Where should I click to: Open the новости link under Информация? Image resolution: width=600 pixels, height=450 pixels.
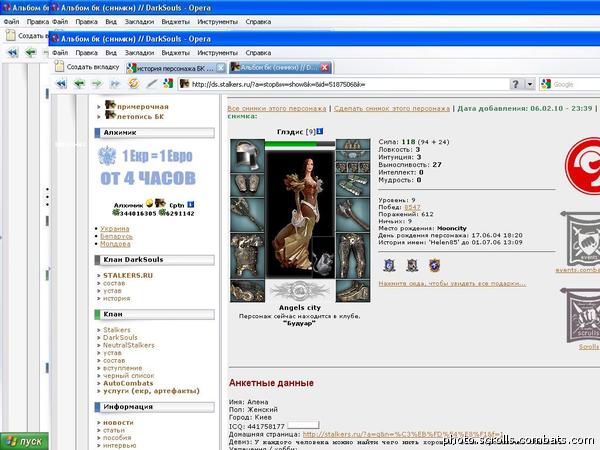point(118,423)
